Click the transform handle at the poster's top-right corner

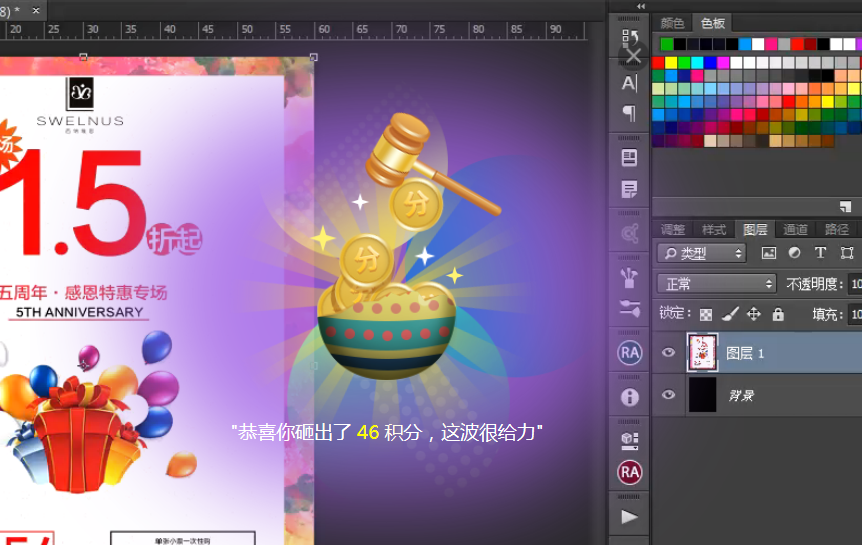313,57
